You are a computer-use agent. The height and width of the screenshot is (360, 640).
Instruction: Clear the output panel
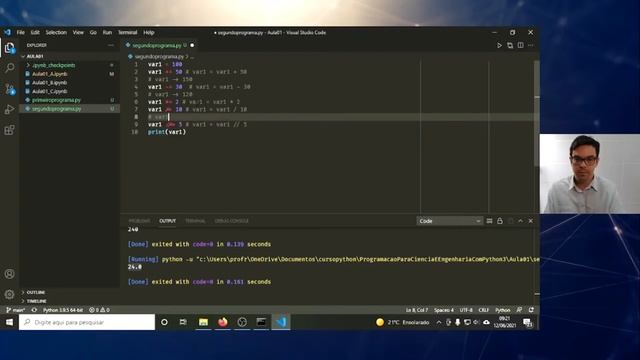tap(489, 221)
